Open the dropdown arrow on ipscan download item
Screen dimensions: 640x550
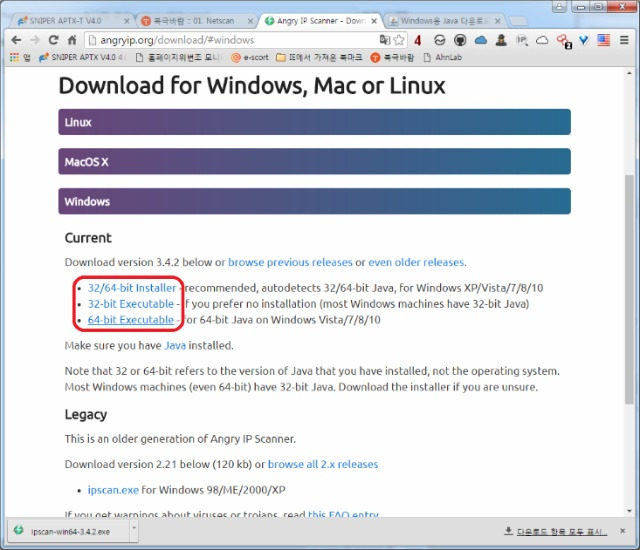coord(133,531)
